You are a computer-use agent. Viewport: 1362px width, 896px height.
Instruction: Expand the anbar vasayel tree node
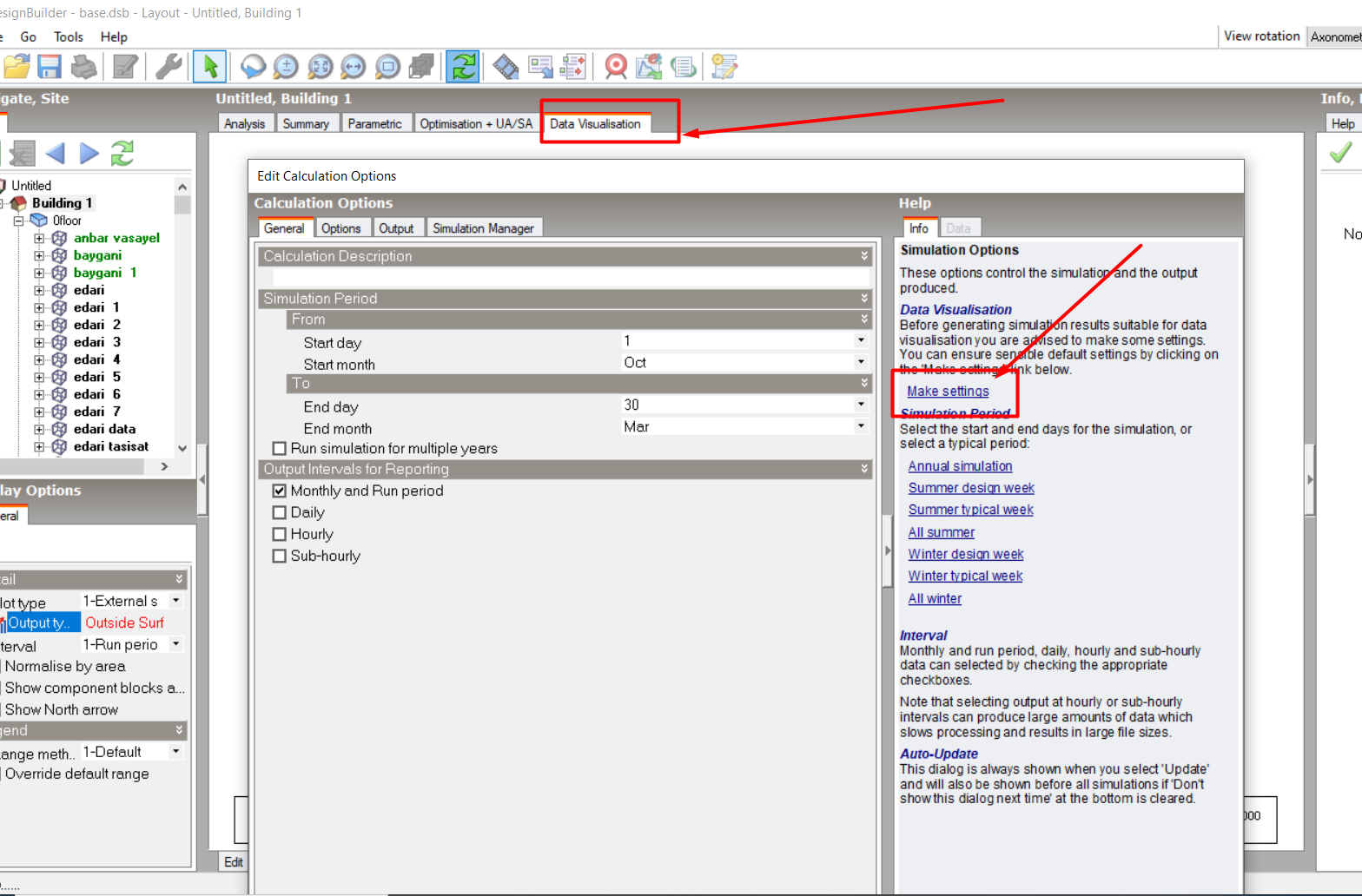coord(39,238)
